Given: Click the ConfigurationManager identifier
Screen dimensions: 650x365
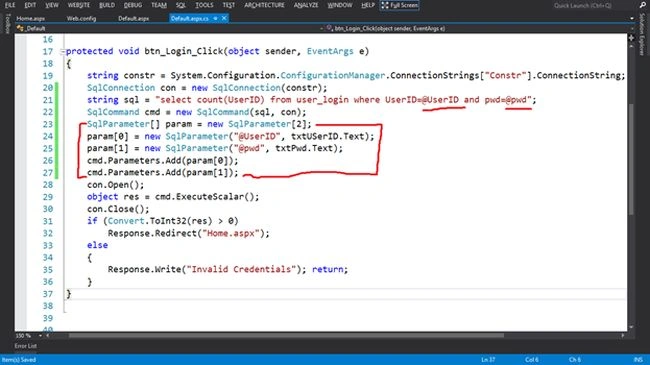Looking at the screenshot, I should [333, 75].
